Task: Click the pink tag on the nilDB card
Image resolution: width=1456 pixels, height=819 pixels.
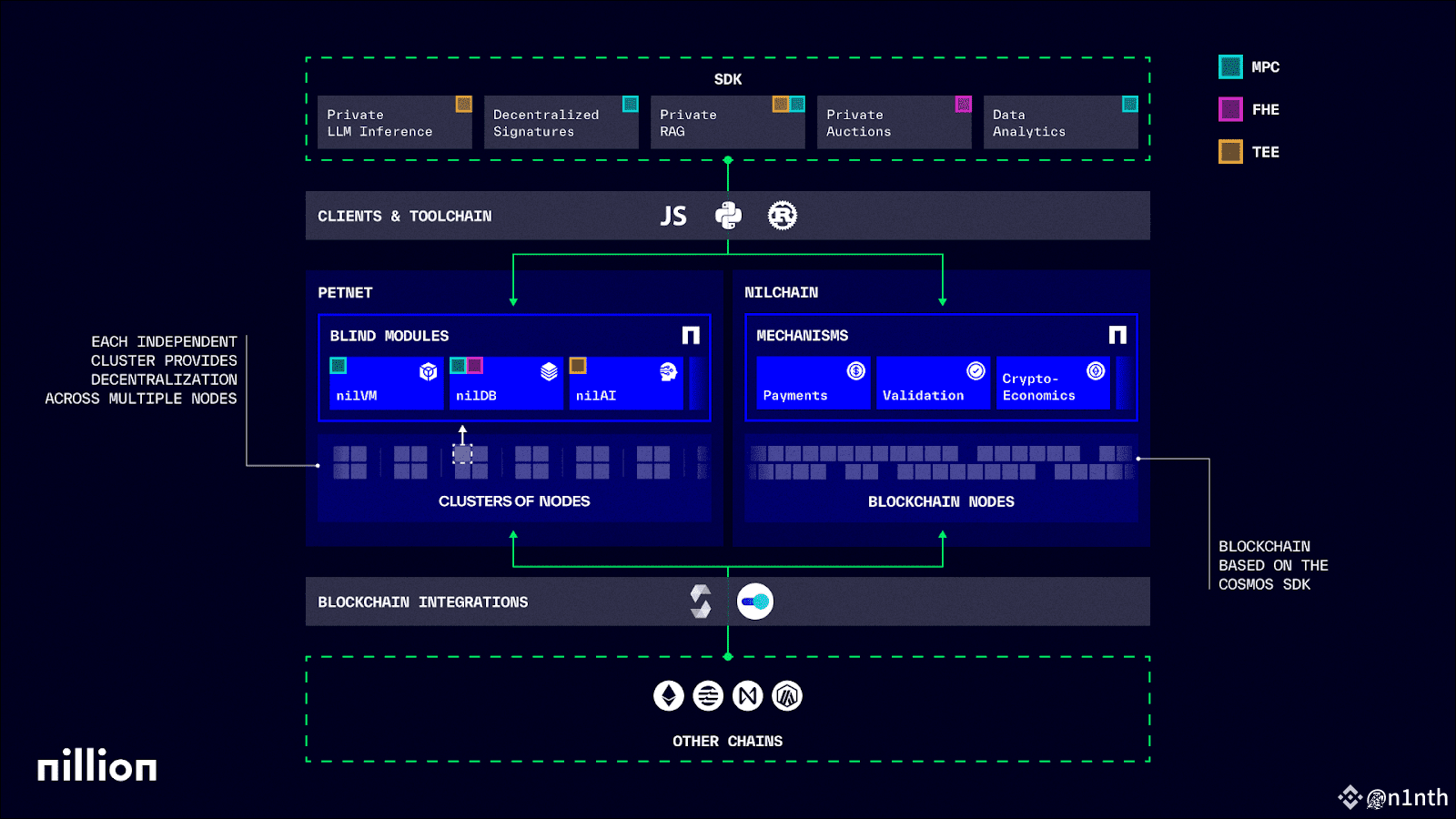Action: click(474, 365)
